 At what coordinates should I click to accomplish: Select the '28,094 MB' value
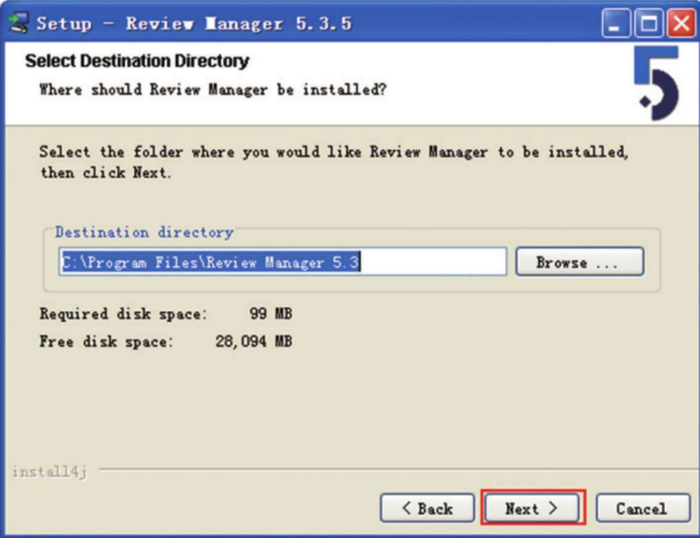click(254, 342)
